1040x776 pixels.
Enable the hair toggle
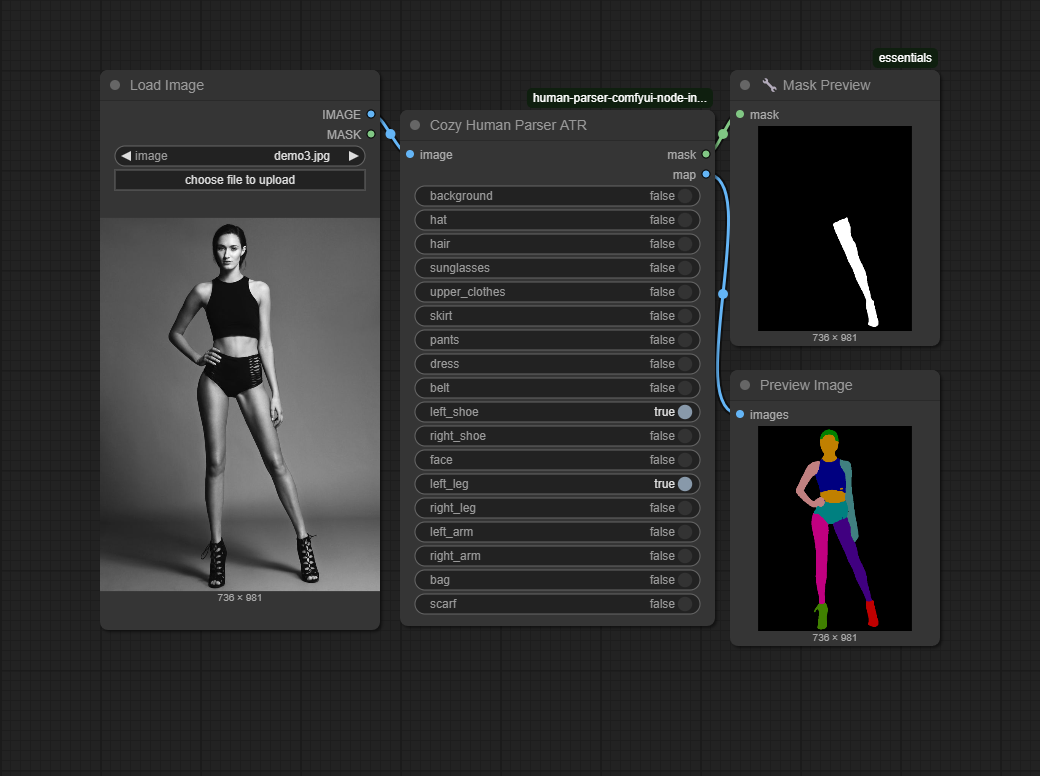[x=684, y=244]
